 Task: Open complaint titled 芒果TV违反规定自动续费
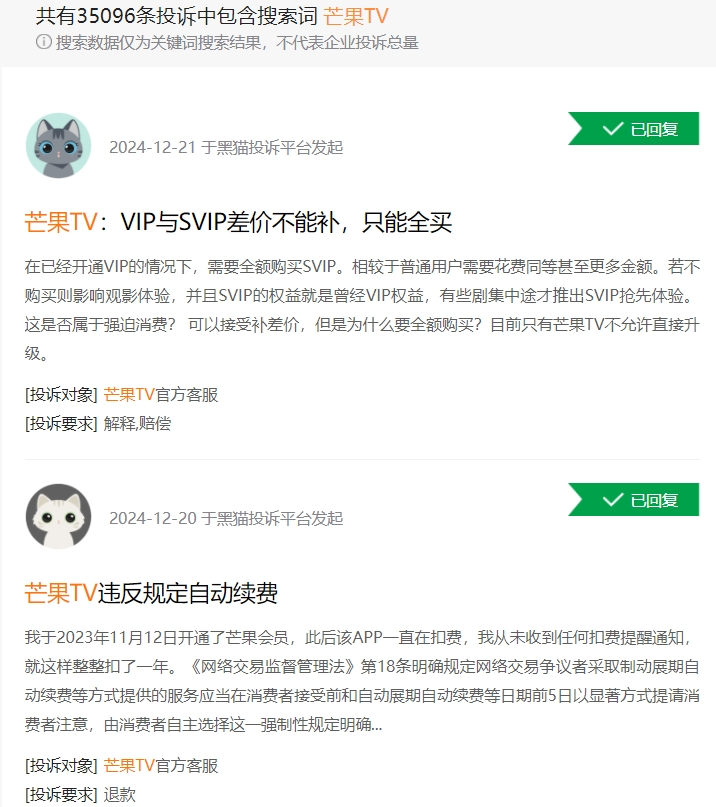(x=151, y=593)
